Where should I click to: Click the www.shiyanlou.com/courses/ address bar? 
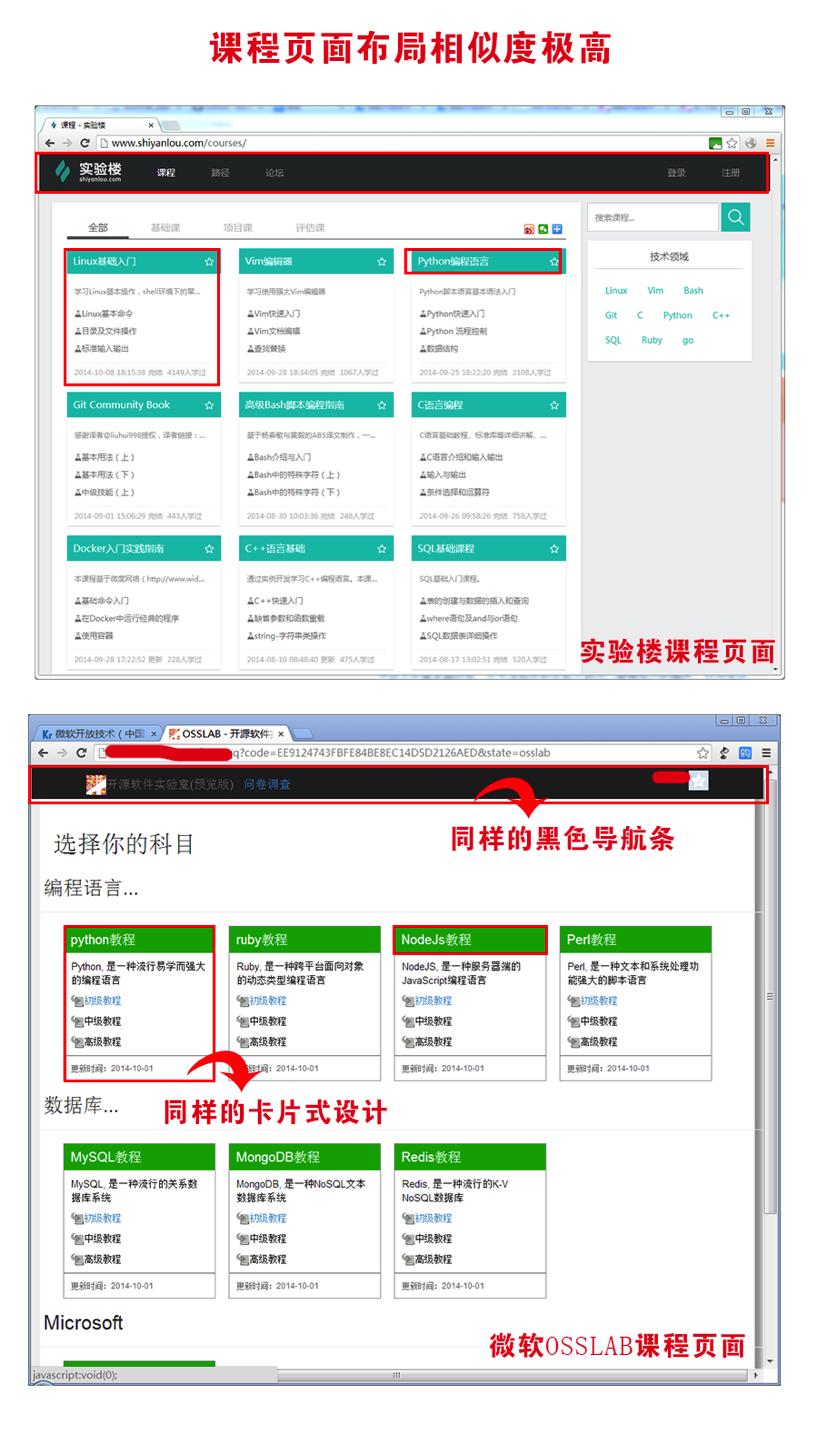(400, 143)
